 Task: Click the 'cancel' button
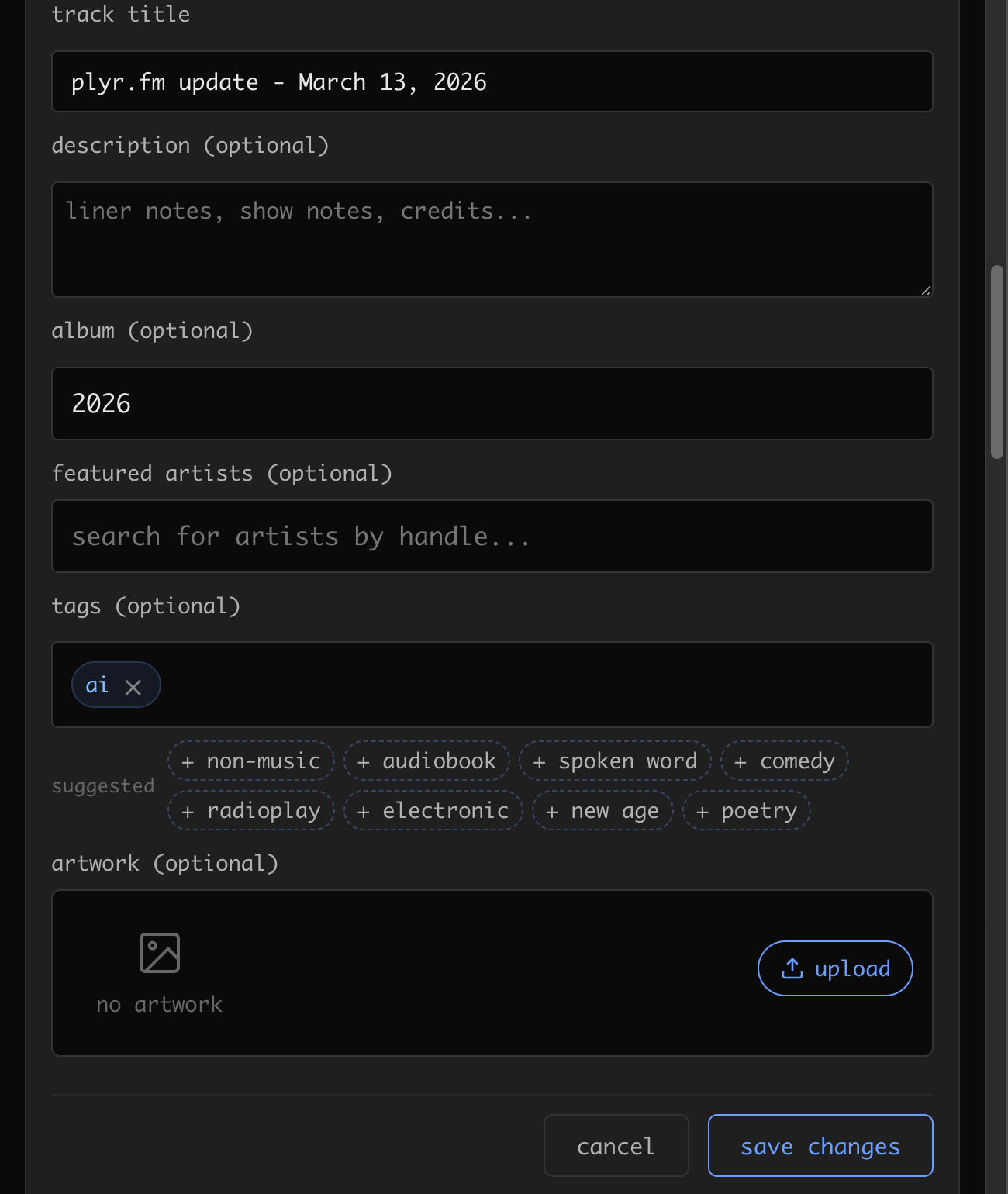click(615, 1145)
